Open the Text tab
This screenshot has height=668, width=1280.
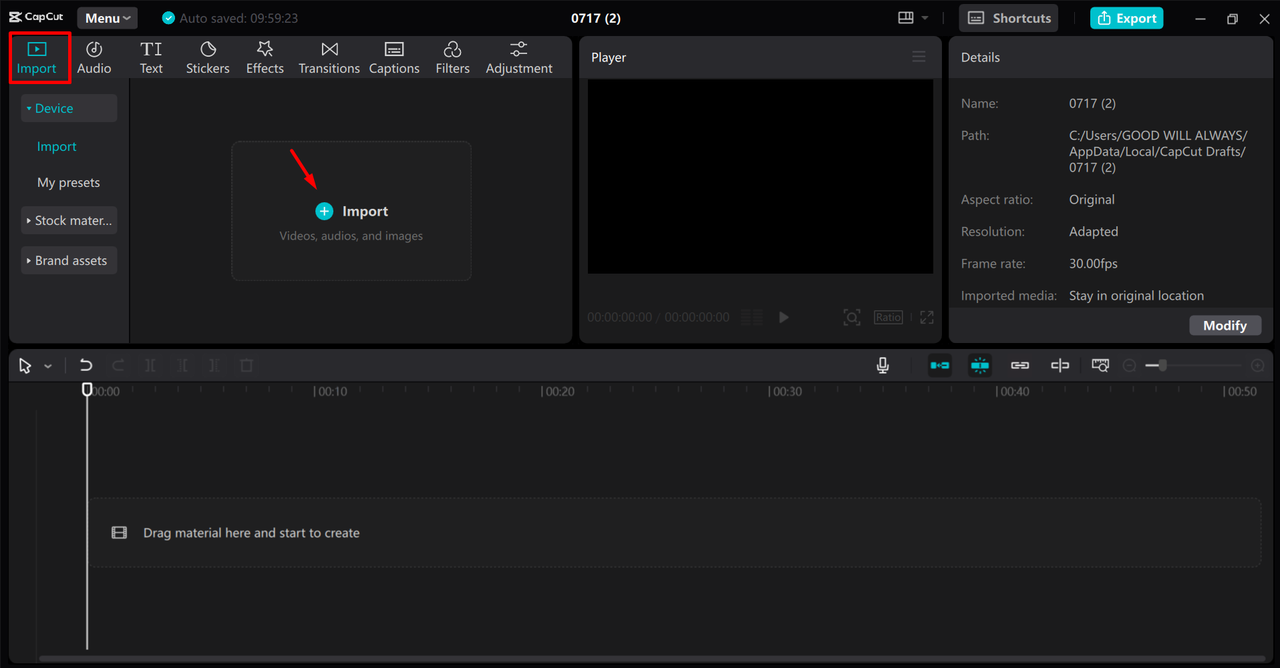pyautogui.click(x=151, y=58)
